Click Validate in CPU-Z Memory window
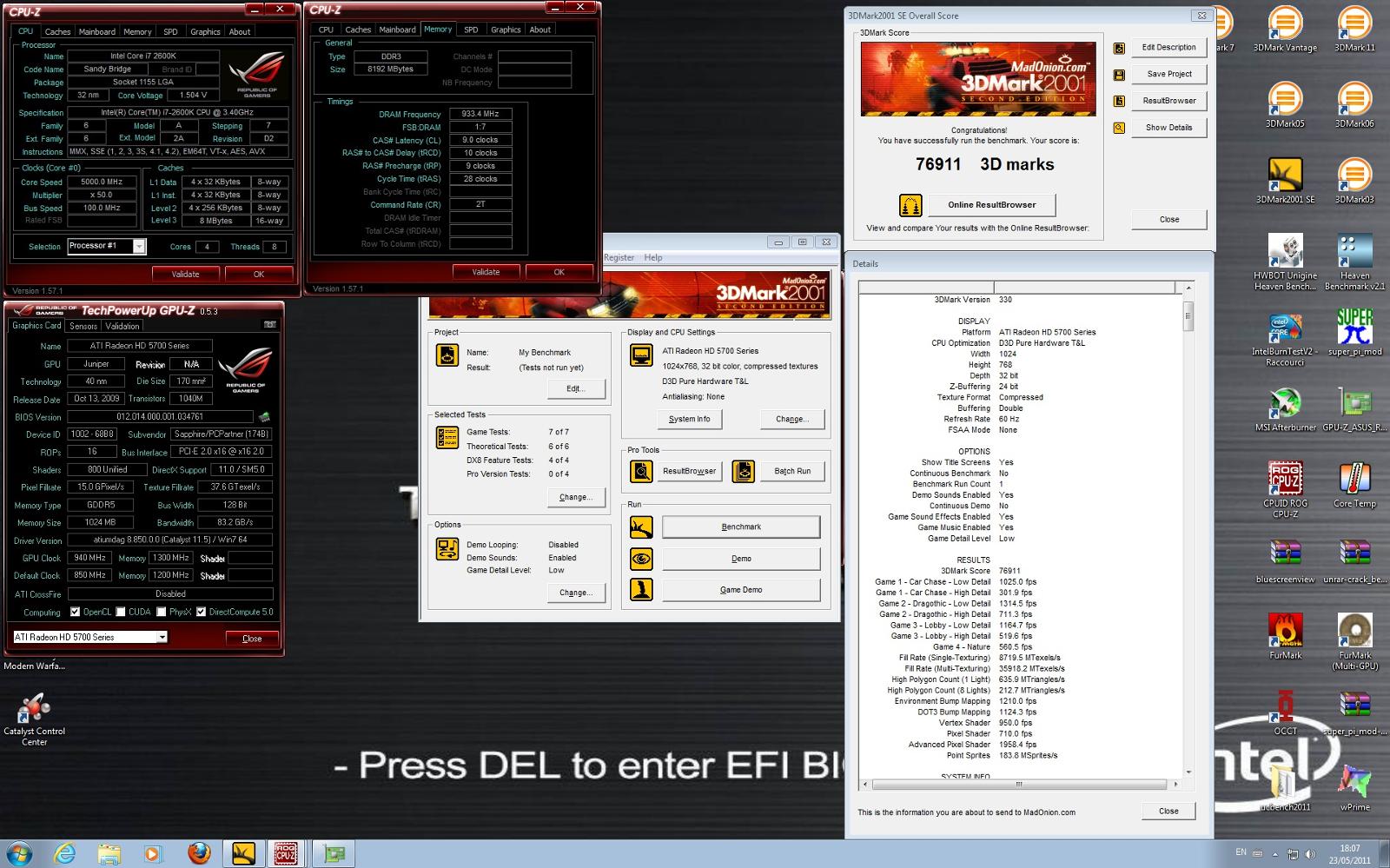Viewport: 1390px width, 868px height. [x=486, y=272]
